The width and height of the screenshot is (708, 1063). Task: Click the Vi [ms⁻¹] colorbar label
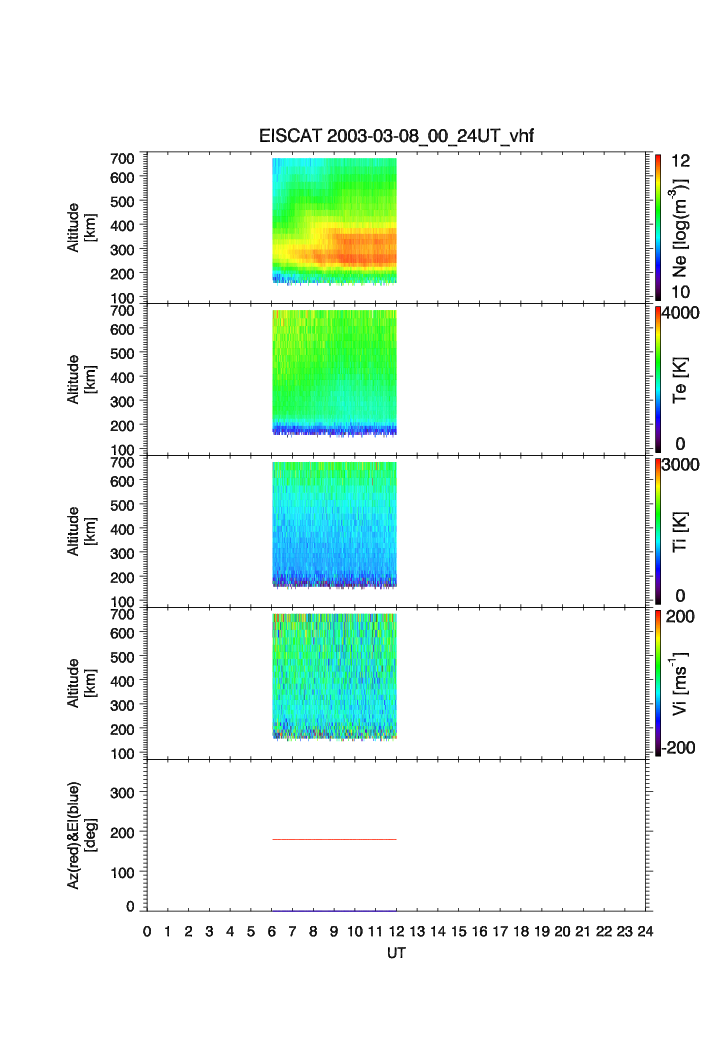pyautogui.click(x=680, y=680)
